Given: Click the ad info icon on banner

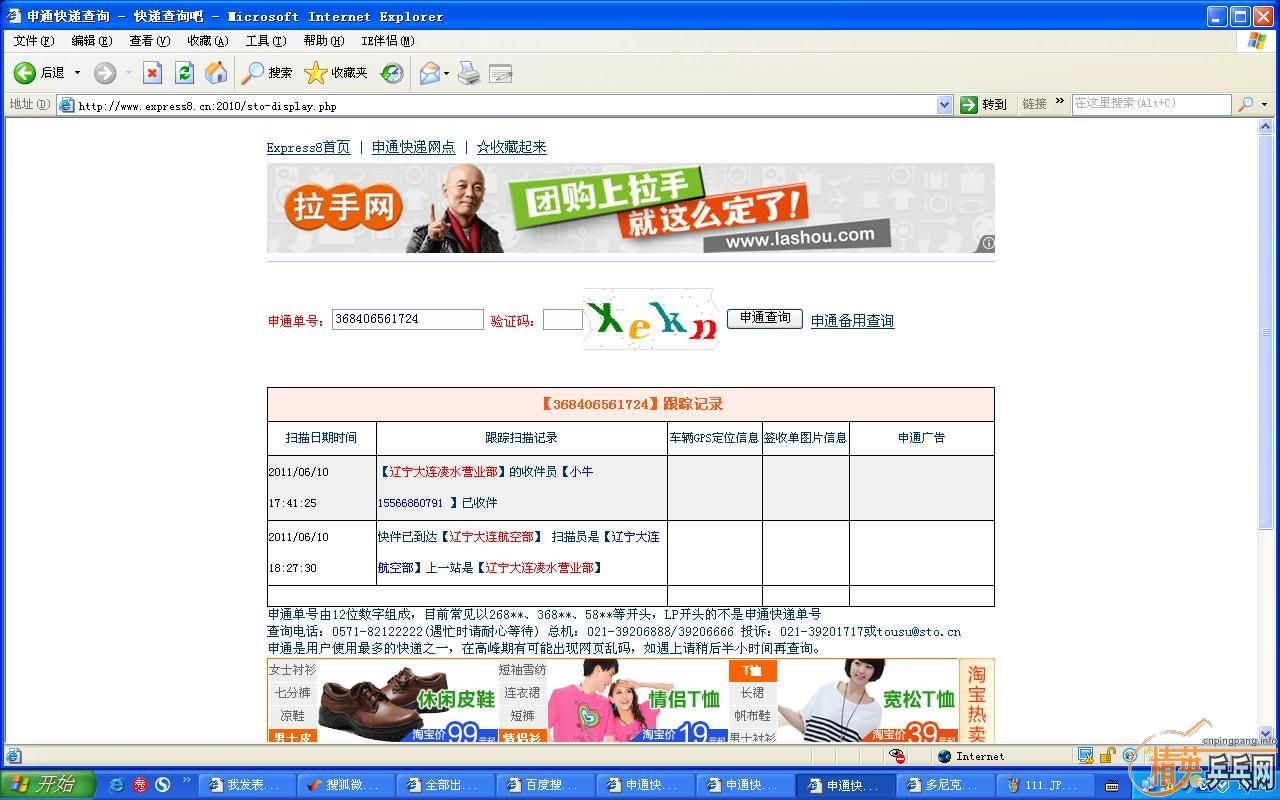Looking at the screenshot, I should (987, 243).
